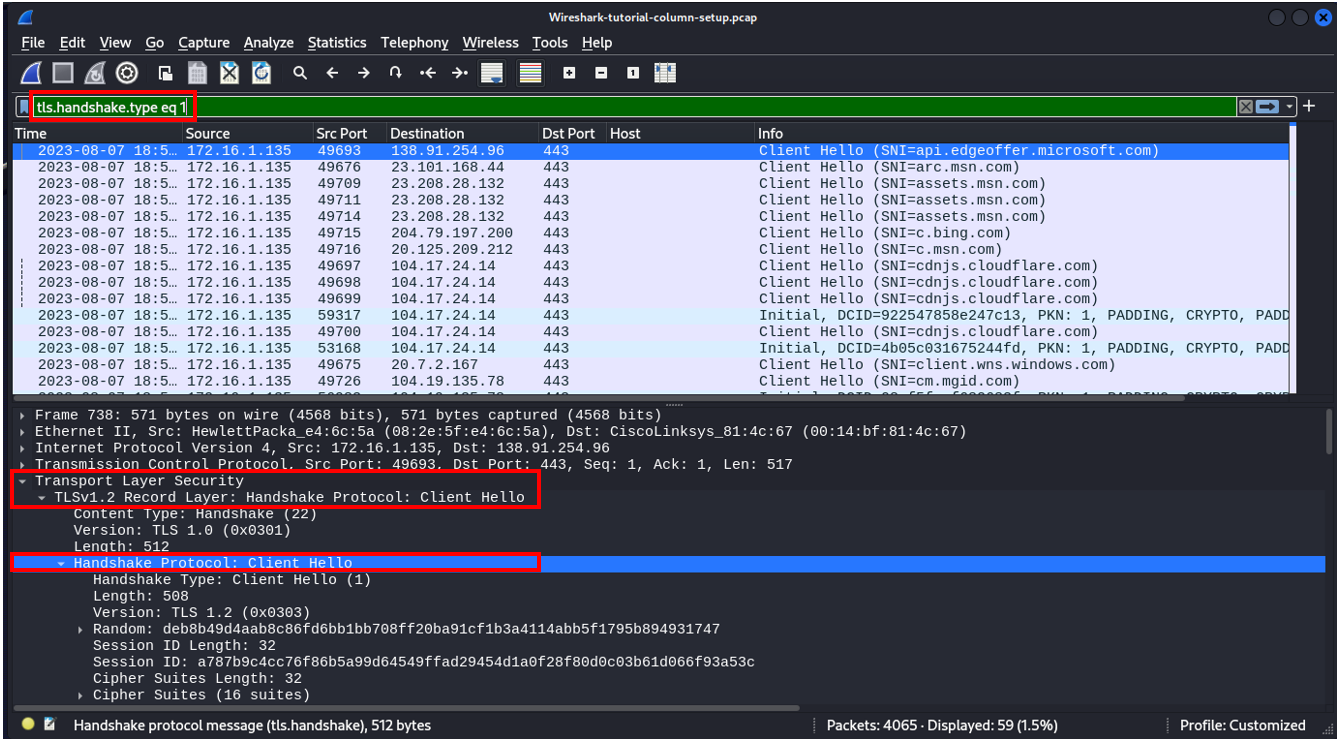The width and height of the screenshot is (1340, 739).
Task: Collapse Handshake Protocol: Client Hello row
Action: 62,563
